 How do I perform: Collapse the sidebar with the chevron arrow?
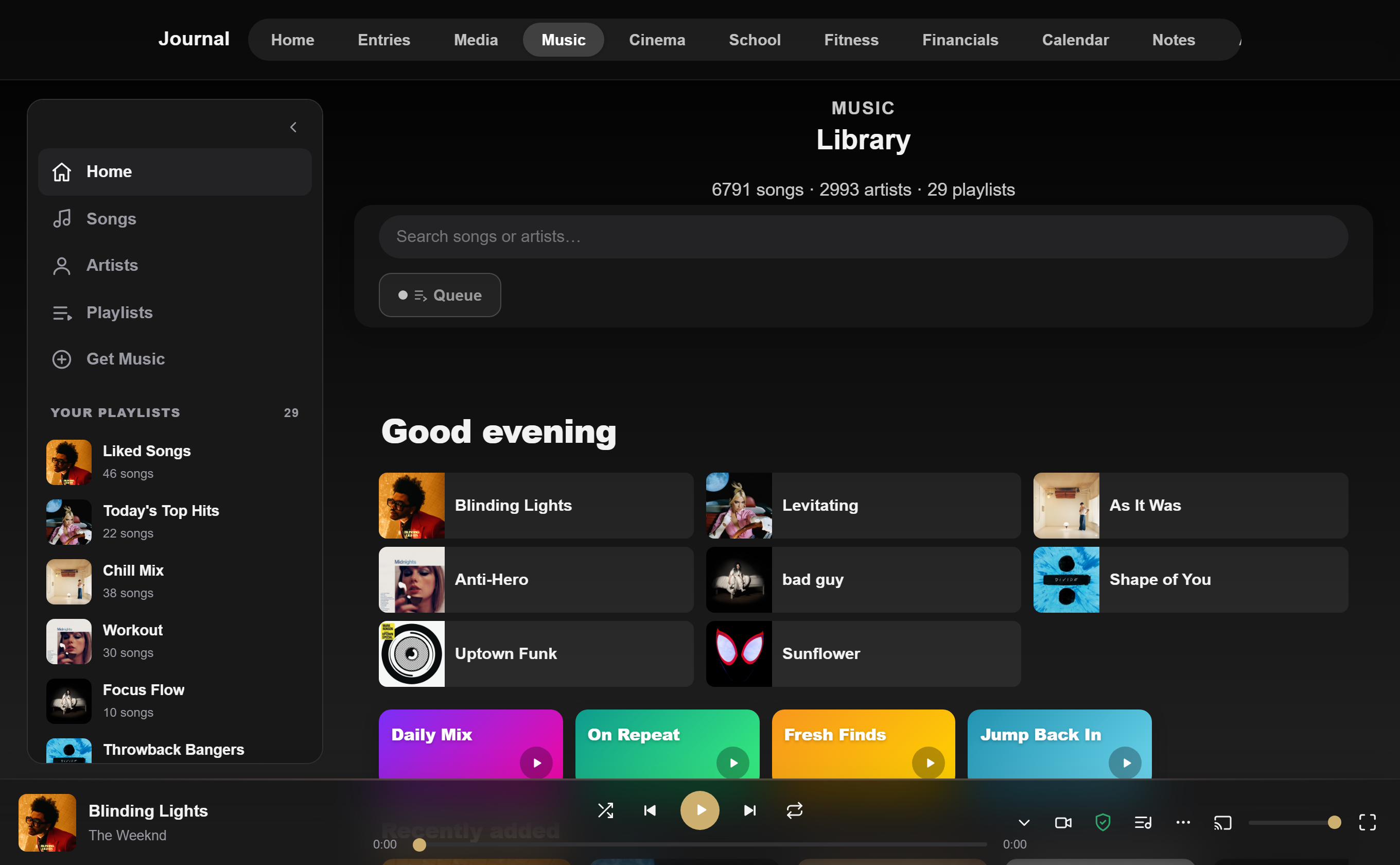coord(293,127)
